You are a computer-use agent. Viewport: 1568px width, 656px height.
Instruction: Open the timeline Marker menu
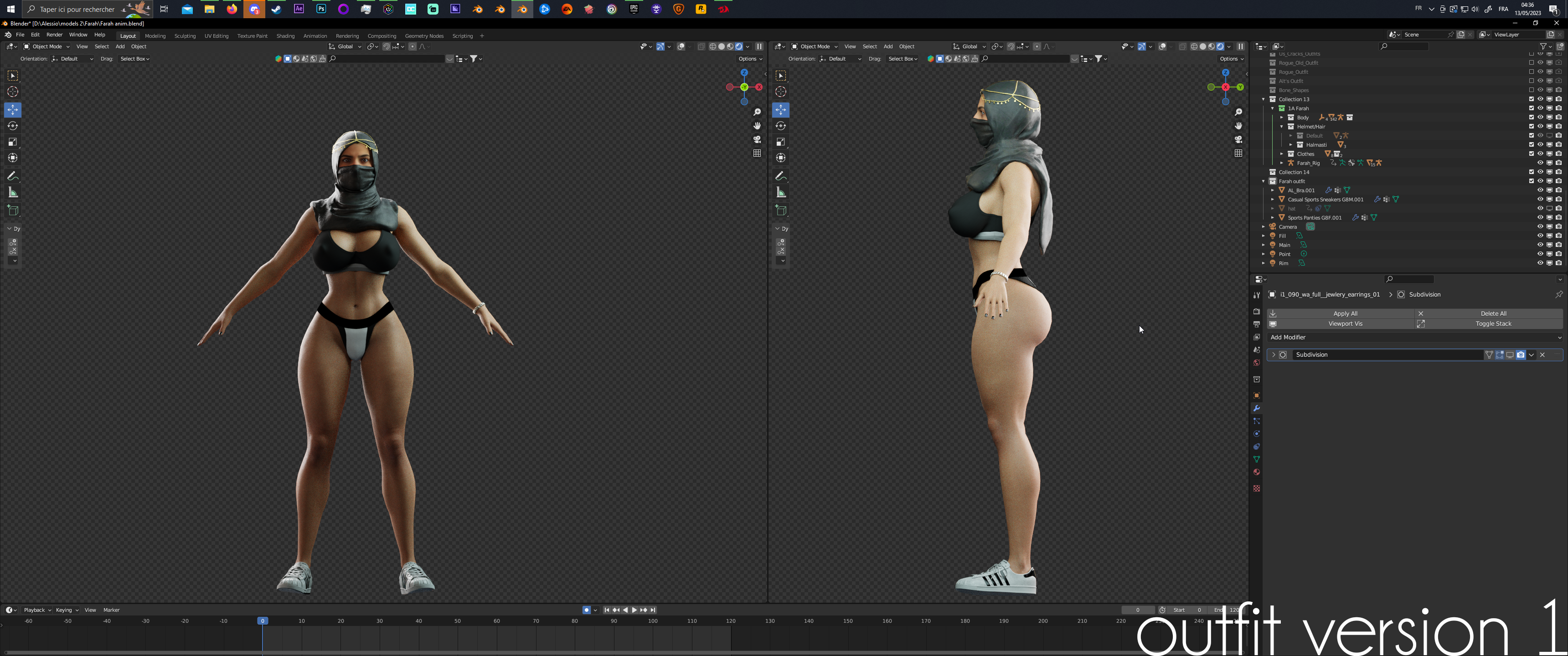point(111,610)
